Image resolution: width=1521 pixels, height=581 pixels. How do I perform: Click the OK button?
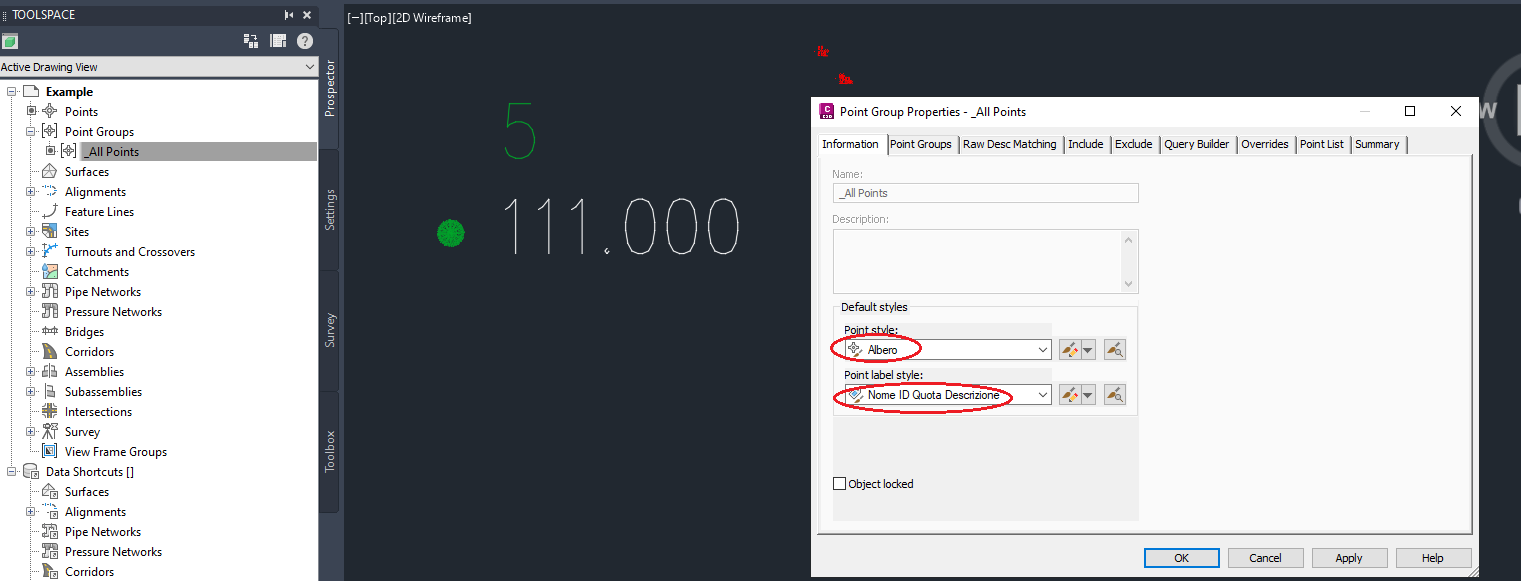pos(1182,558)
